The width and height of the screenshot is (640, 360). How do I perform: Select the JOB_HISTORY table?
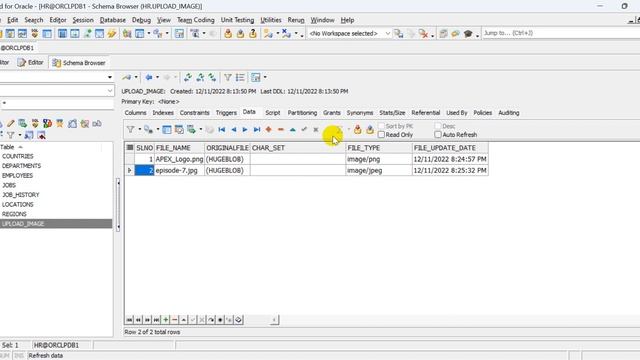pos(20,195)
